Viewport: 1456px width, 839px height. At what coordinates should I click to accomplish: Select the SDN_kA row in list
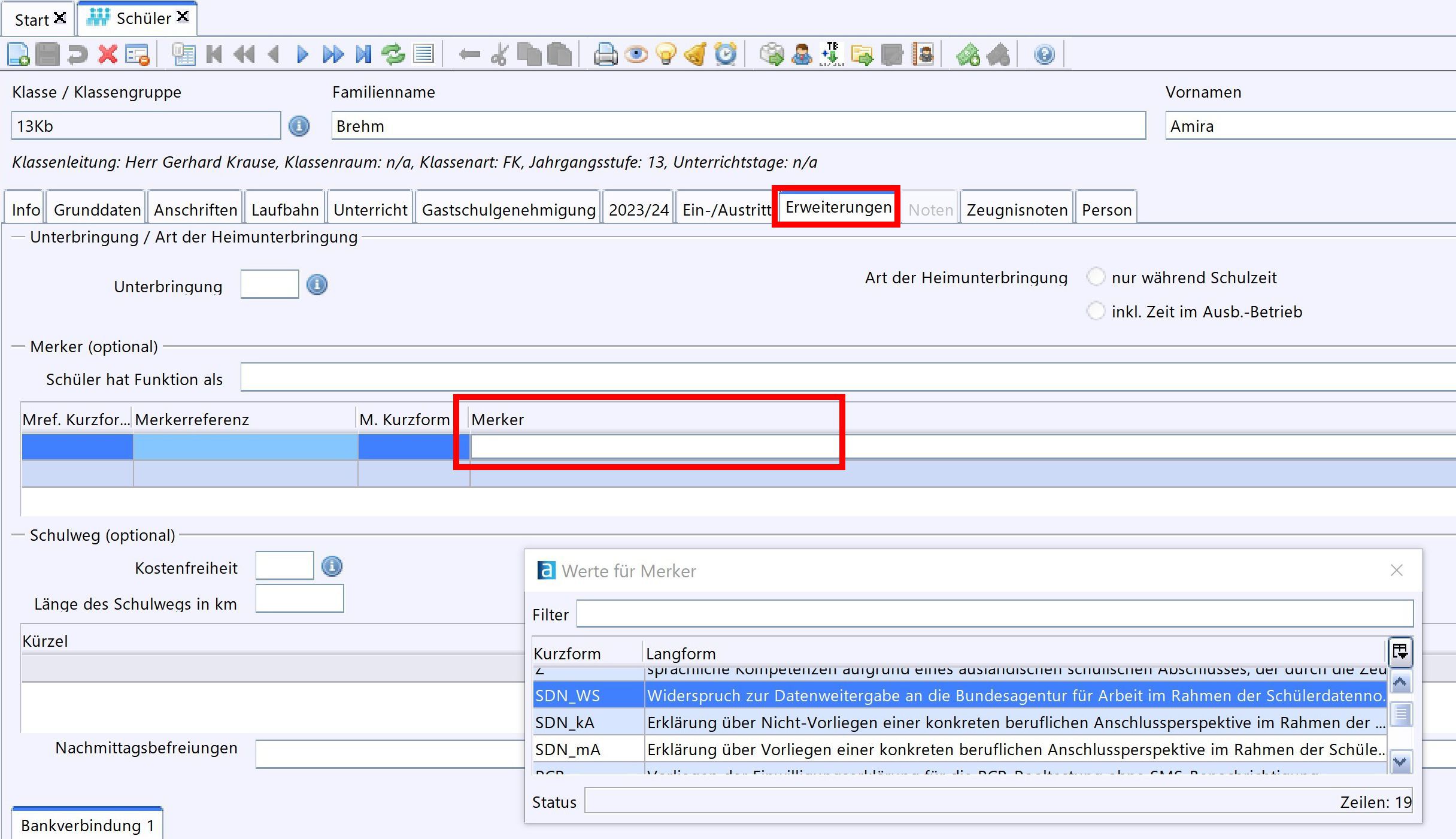[x=960, y=722]
